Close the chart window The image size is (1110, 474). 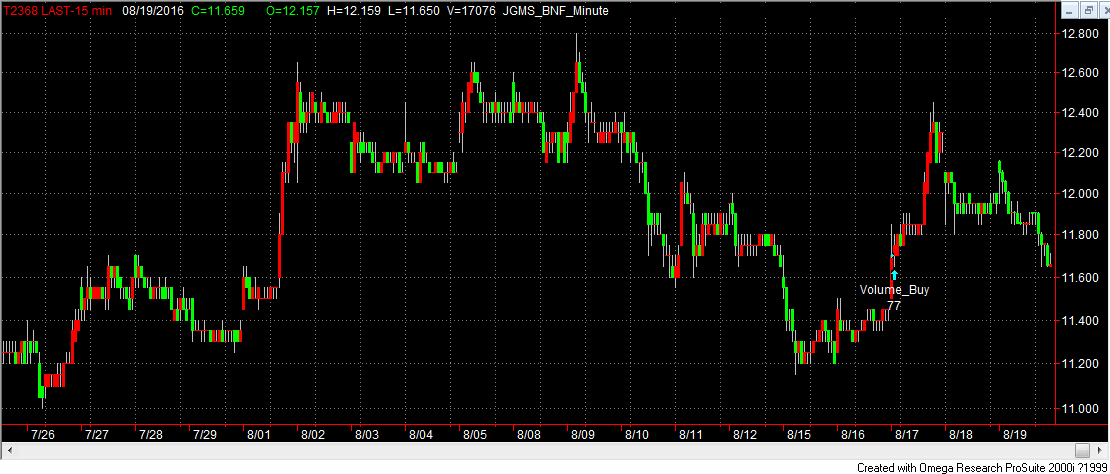1102,11
